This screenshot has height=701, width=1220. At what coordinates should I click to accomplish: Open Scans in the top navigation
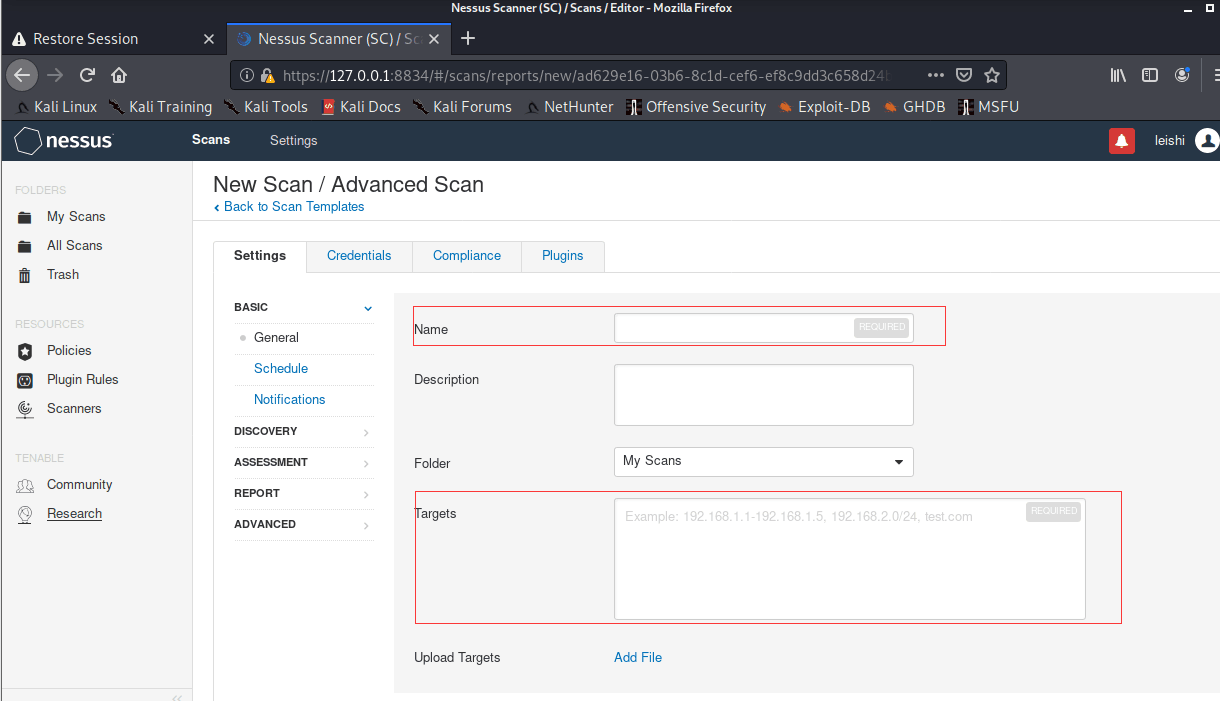[211, 140]
